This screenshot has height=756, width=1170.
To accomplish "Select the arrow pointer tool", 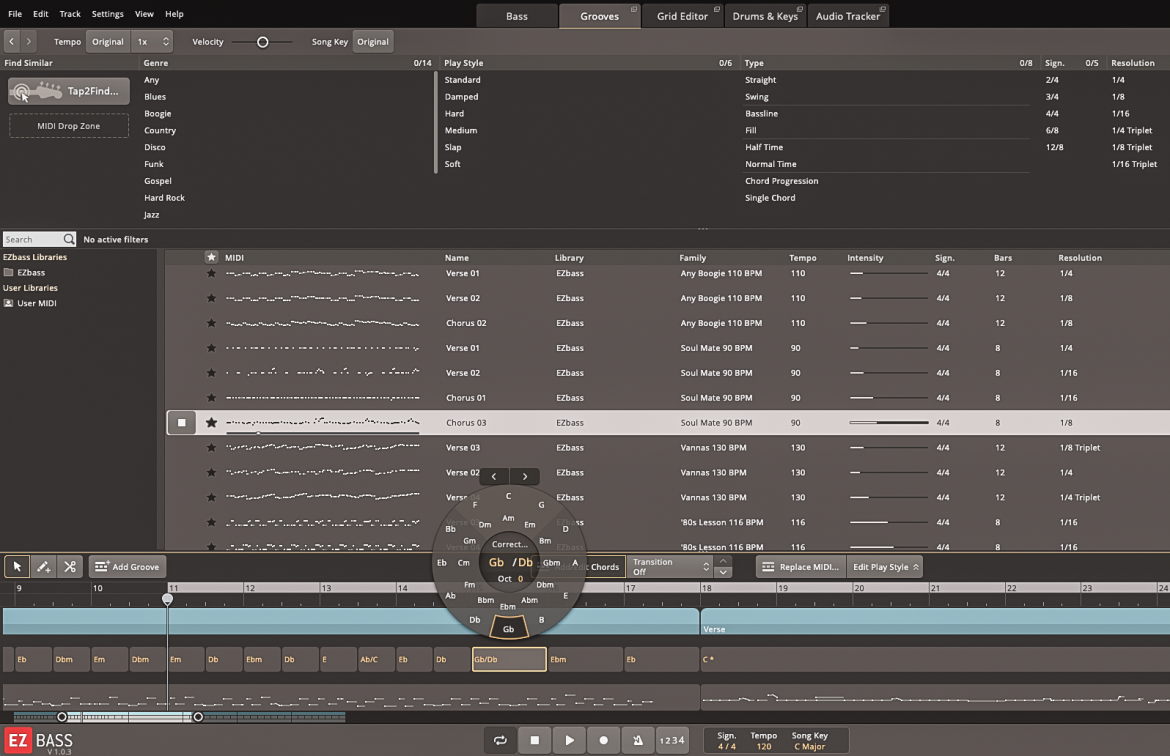I will click(x=17, y=566).
